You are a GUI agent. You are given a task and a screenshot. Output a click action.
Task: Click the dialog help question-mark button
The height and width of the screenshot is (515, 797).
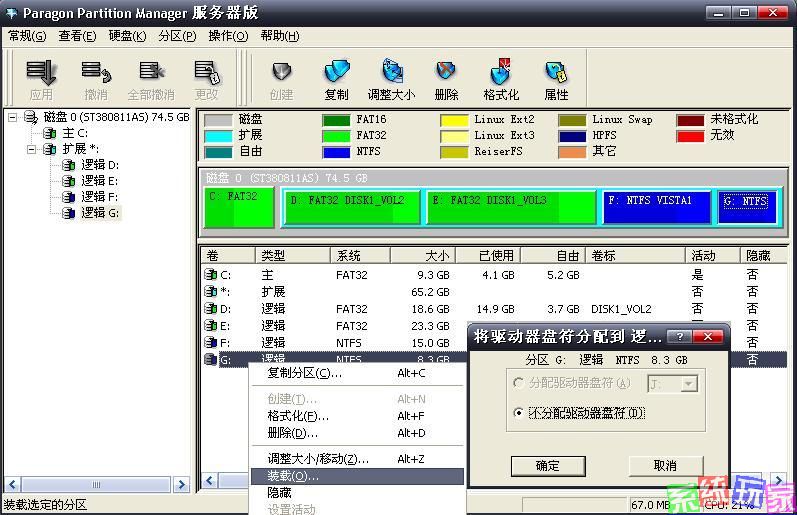[x=680, y=337]
